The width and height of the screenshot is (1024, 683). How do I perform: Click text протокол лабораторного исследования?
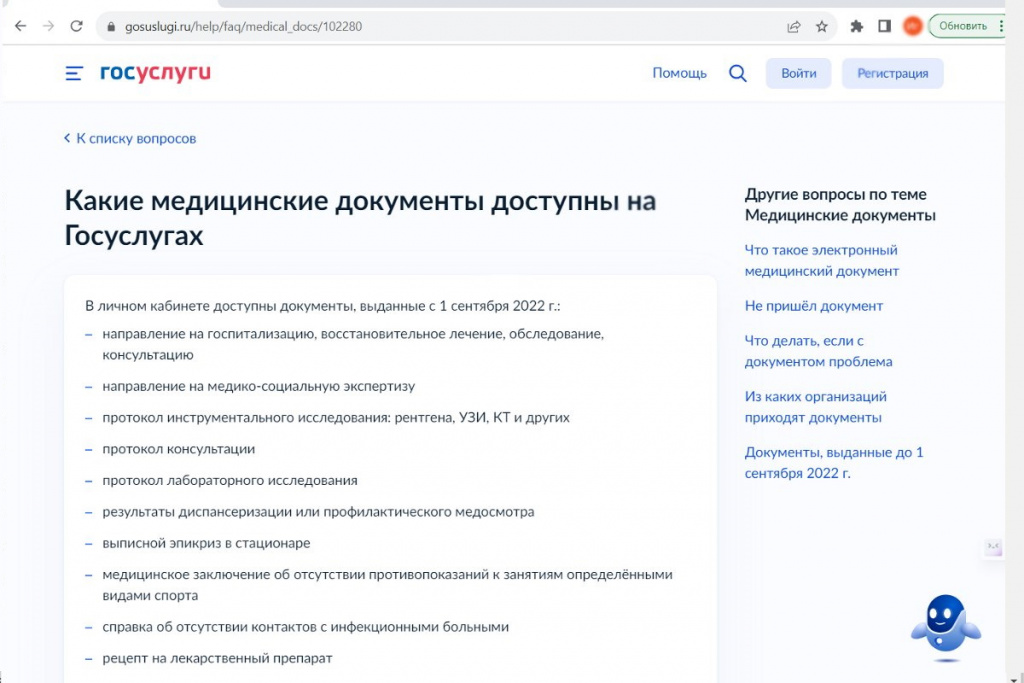point(230,481)
